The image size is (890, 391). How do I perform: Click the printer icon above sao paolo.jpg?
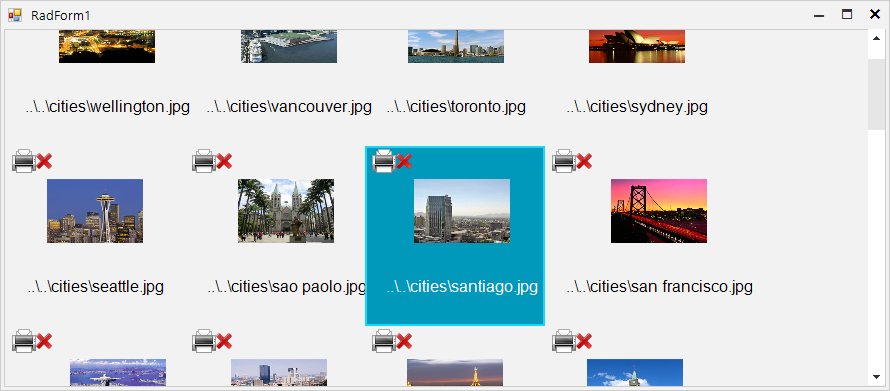[x=204, y=161]
